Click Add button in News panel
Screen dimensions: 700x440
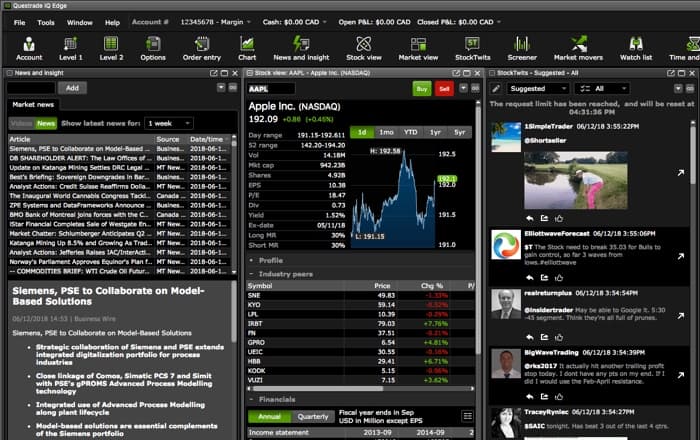tap(72, 88)
